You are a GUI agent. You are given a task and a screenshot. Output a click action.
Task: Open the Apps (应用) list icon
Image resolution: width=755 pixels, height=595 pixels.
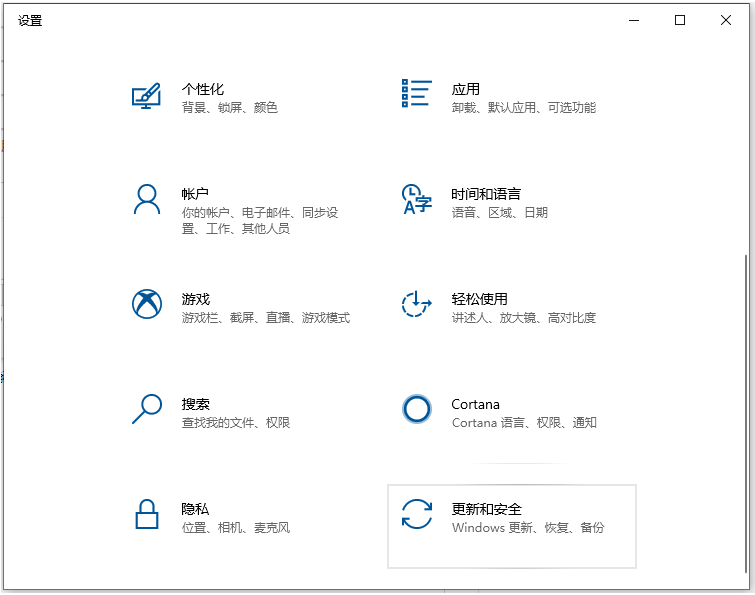(416, 93)
